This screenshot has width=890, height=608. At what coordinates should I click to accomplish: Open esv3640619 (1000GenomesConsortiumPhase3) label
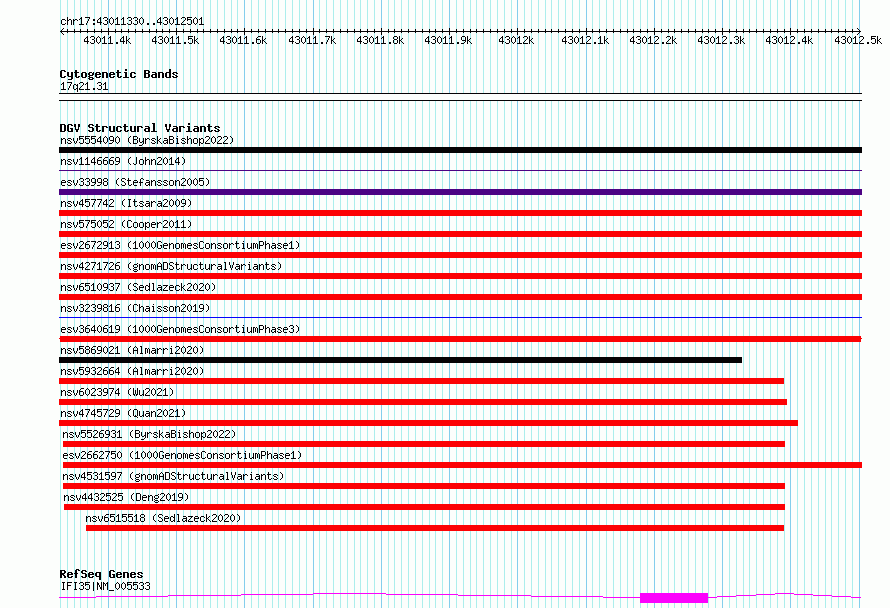coord(180,329)
